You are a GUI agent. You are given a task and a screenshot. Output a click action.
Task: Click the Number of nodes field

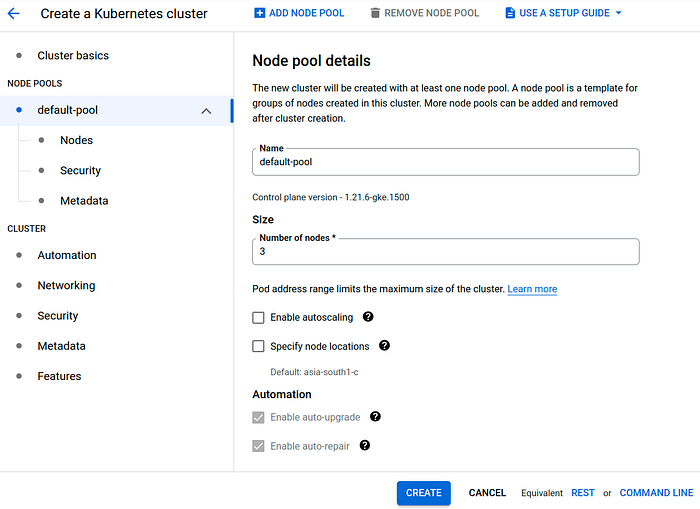pos(446,251)
